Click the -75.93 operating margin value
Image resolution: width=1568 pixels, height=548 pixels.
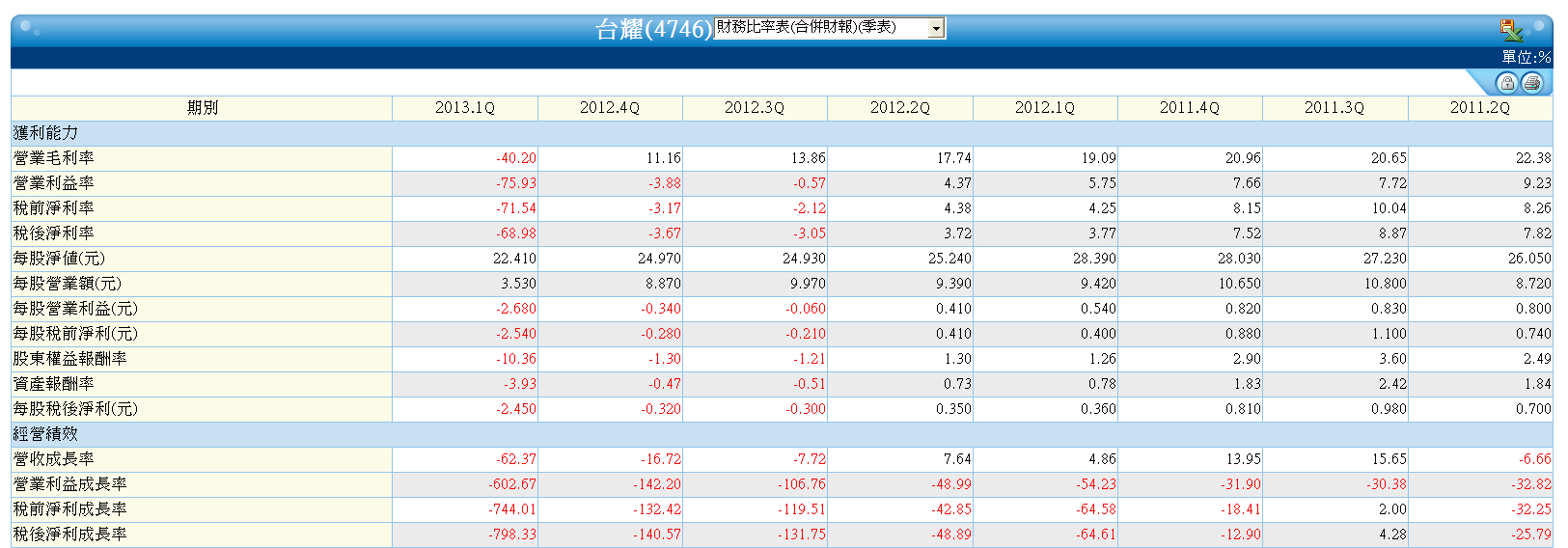516,183
